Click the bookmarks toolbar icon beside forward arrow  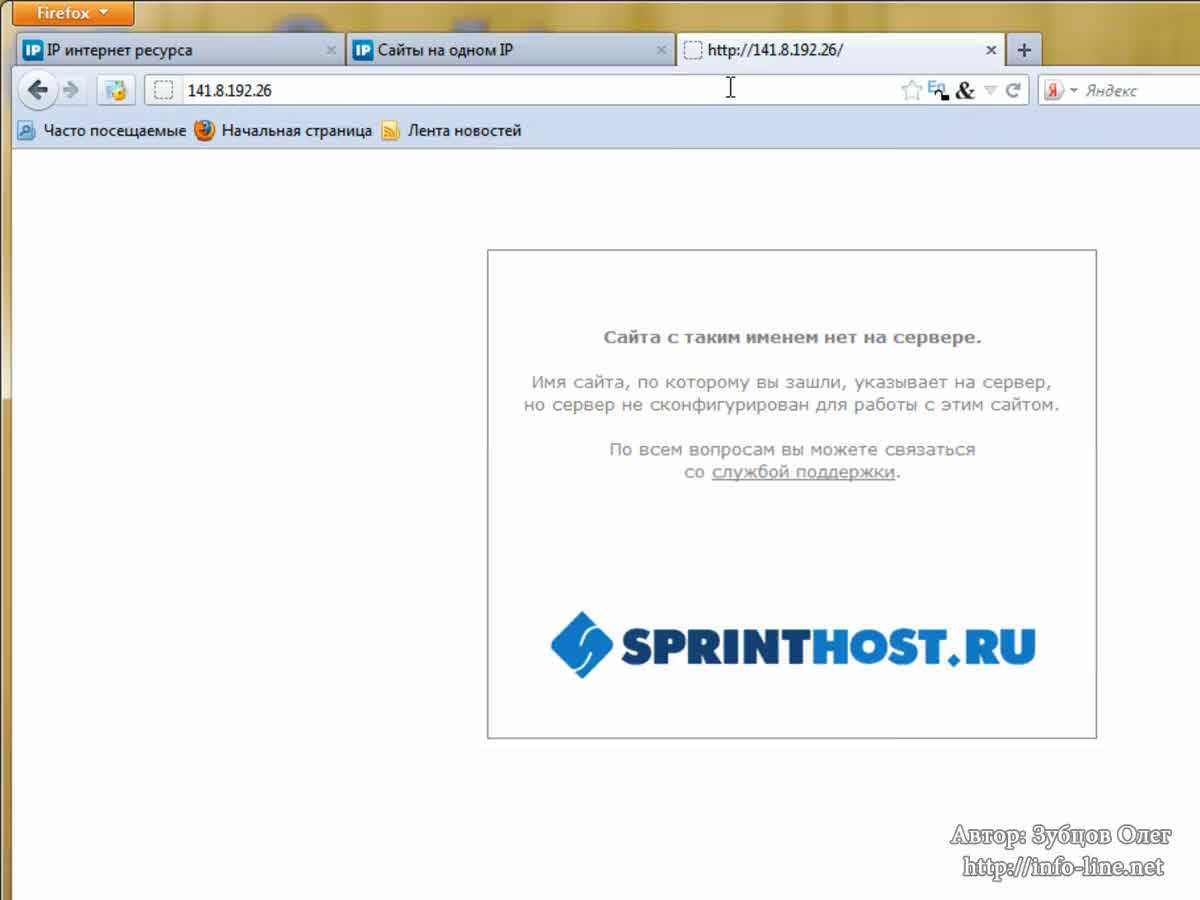point(117,91)
